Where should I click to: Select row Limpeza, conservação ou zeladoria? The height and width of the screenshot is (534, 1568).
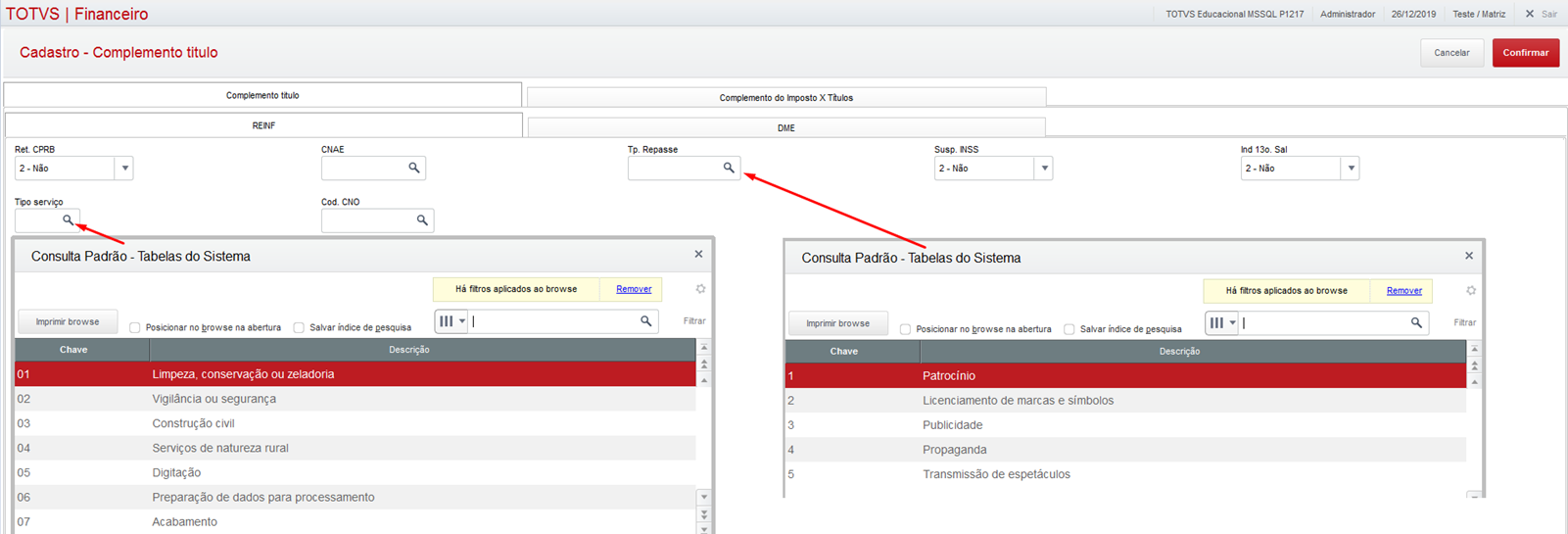coord(356,374)
